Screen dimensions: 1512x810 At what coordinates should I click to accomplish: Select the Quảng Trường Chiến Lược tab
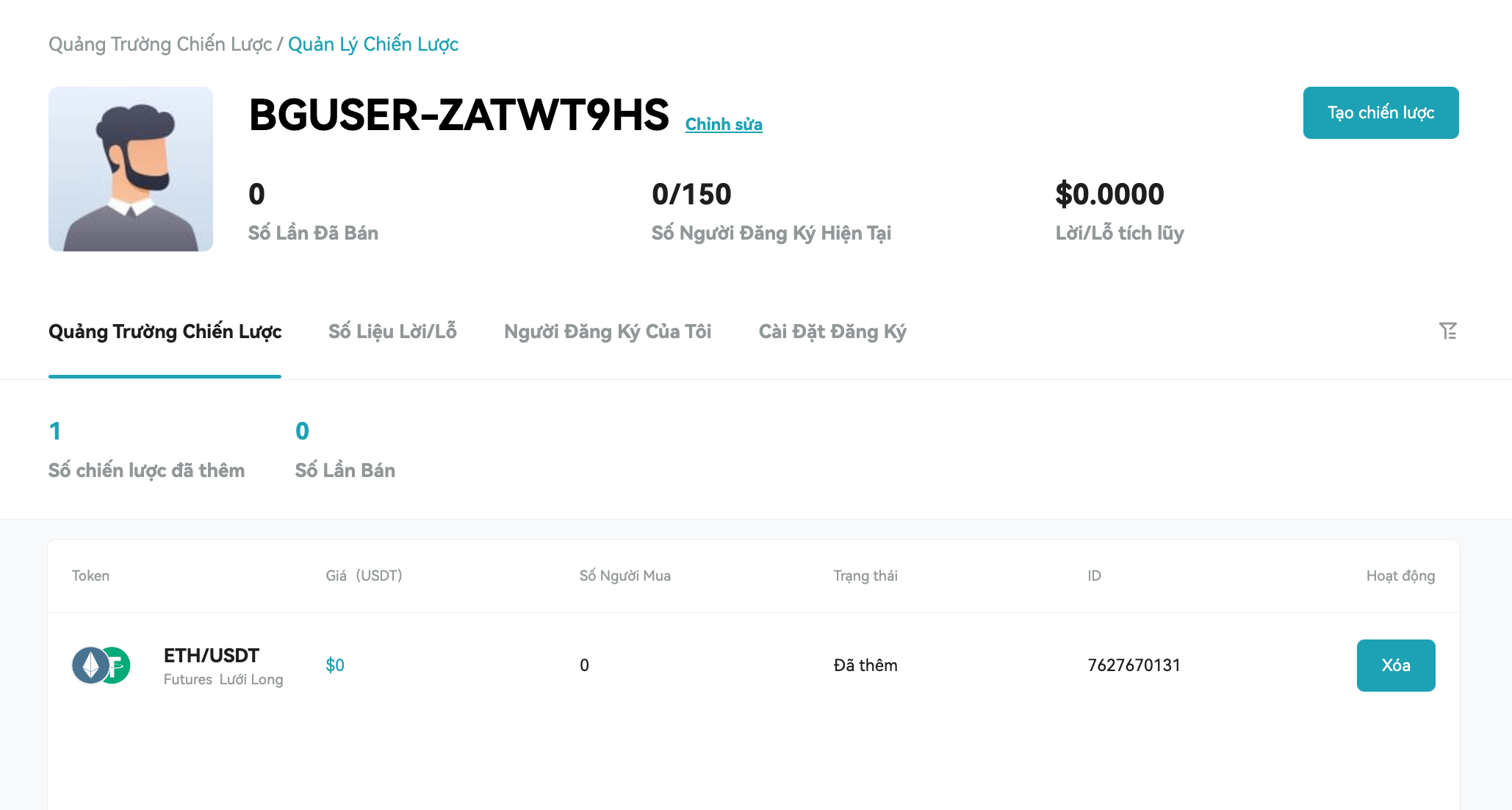[x=165, y=331]
